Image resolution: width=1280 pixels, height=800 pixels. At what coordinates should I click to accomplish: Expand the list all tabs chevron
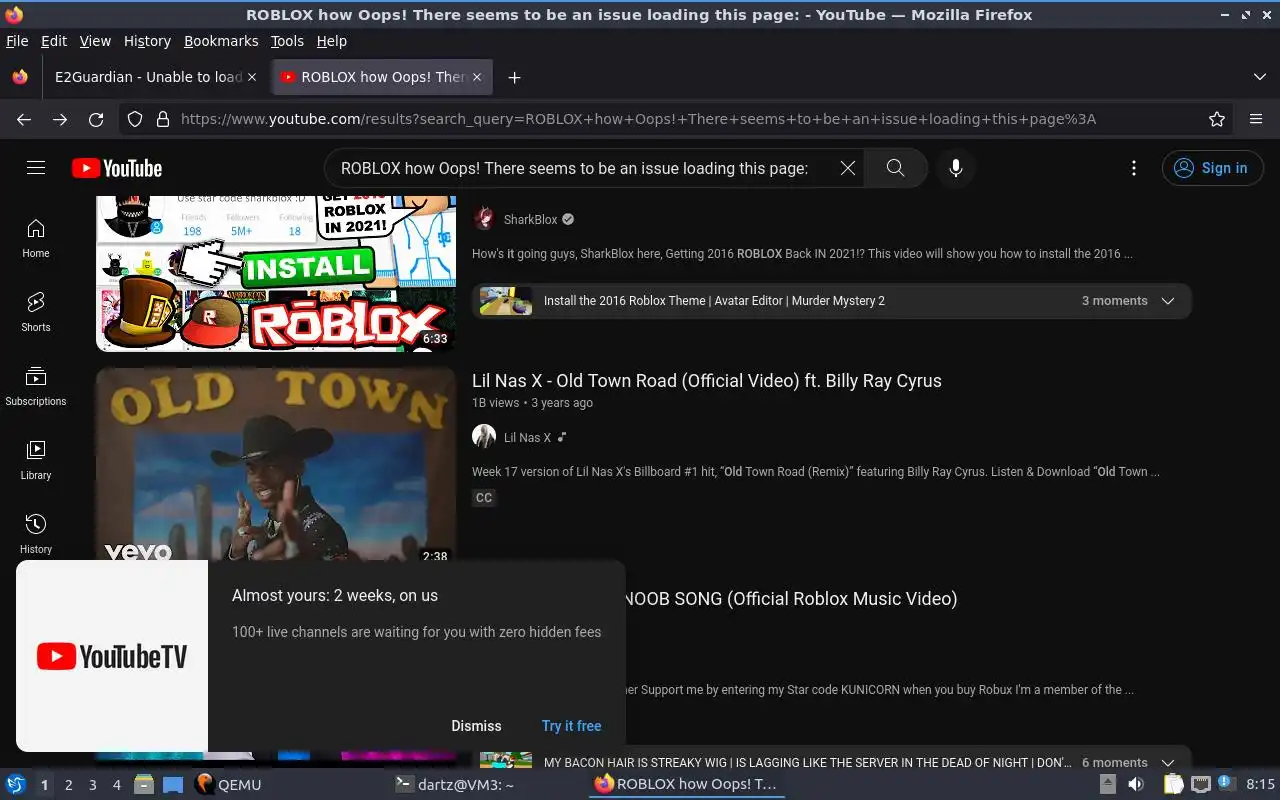point(1260,77)
